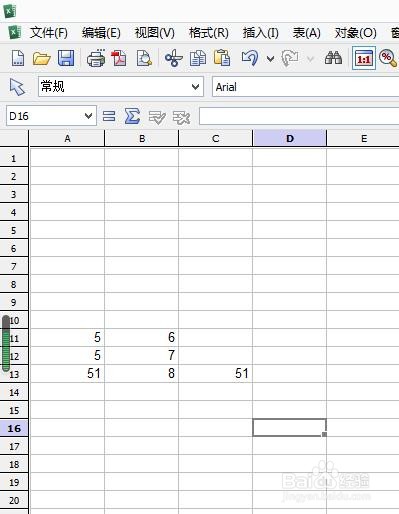The image size is (399, 514).
Task: Select column B header
Action: 142,138
